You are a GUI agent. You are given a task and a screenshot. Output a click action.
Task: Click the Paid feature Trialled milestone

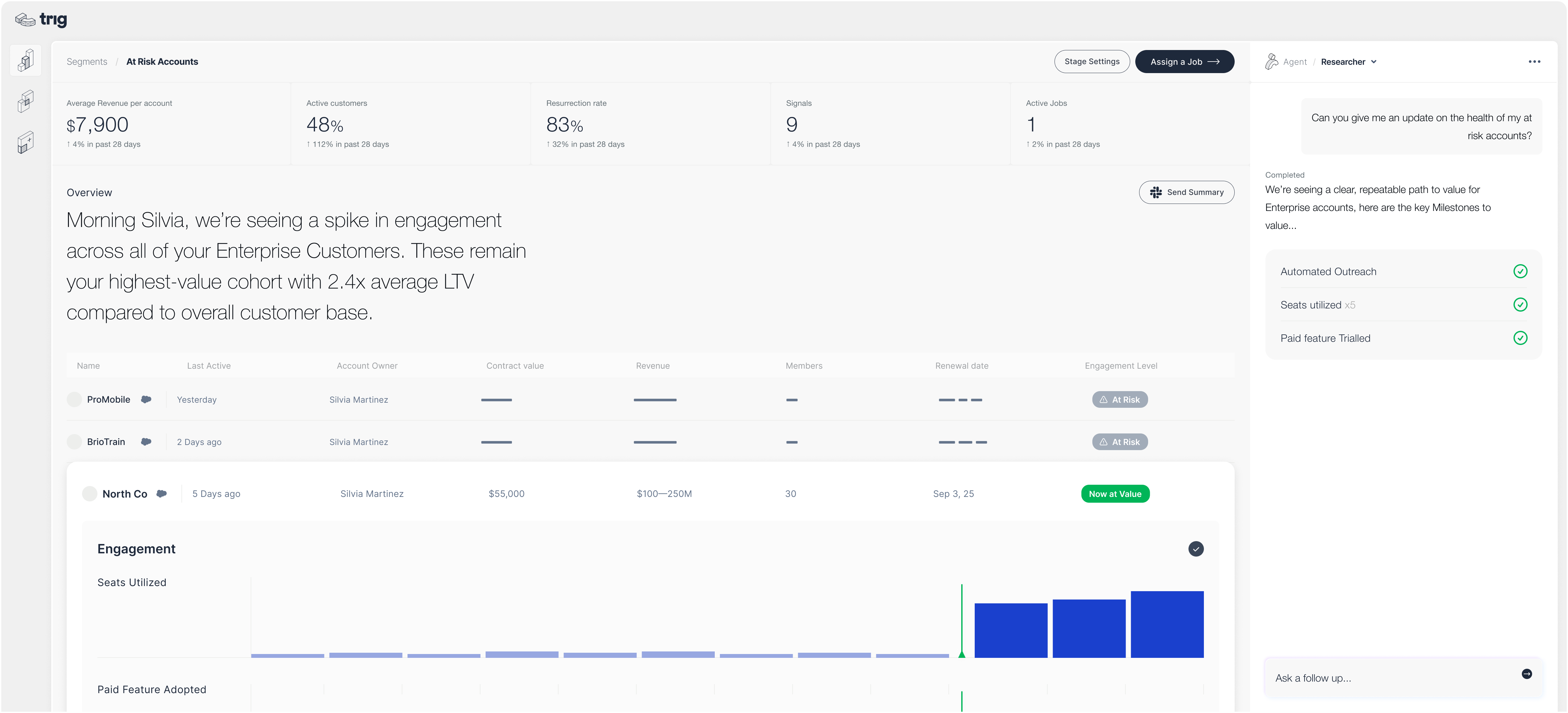tap(1403, 339)
